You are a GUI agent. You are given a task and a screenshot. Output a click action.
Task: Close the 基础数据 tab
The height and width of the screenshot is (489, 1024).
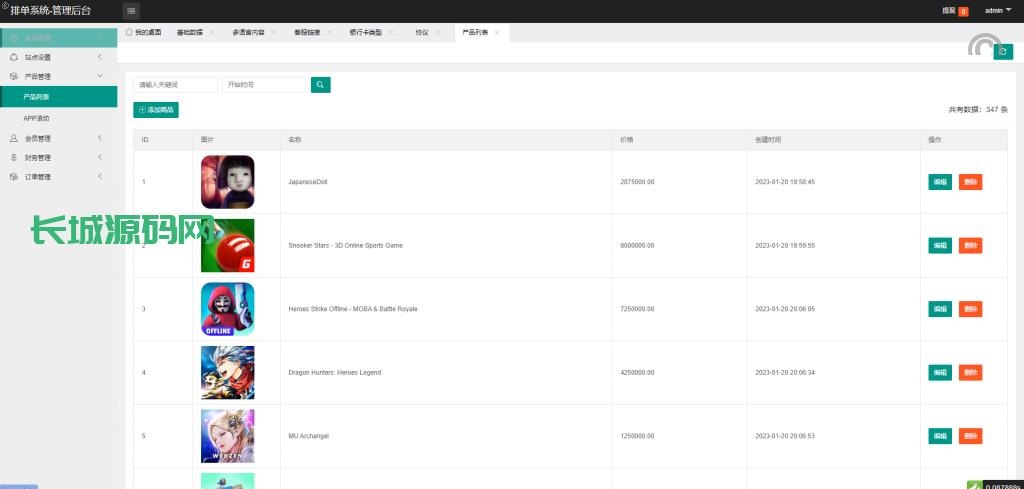(x=212, y=32)
